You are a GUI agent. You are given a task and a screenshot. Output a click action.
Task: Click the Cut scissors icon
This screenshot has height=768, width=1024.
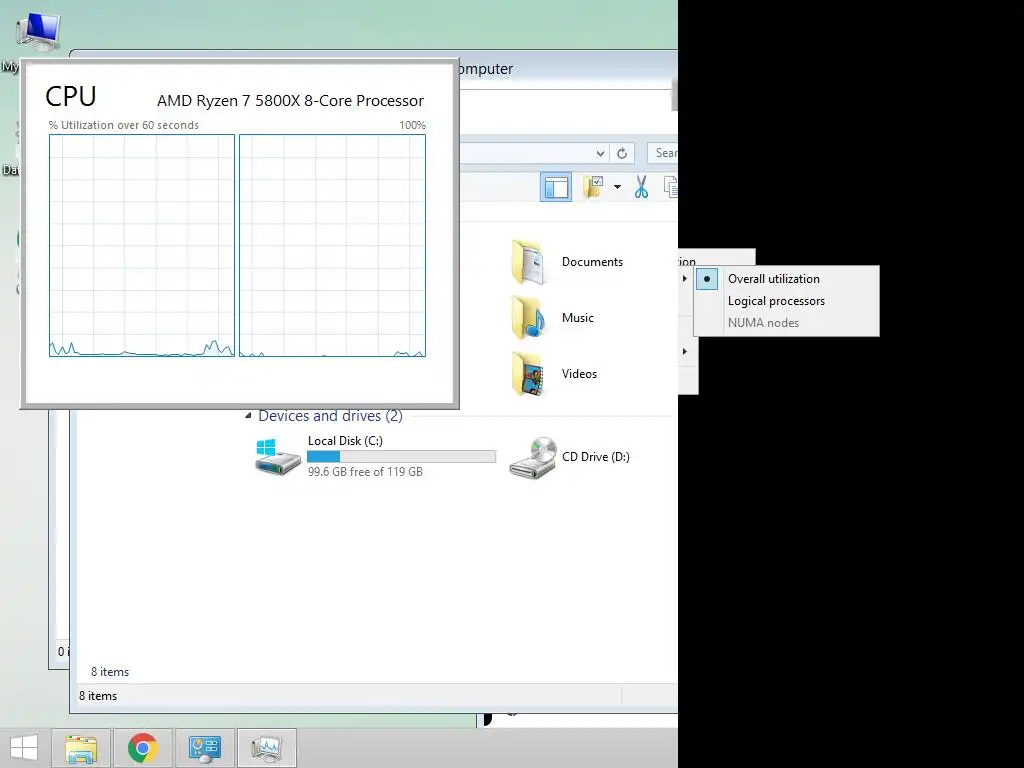pyautogui.click(x=641, y=187)
